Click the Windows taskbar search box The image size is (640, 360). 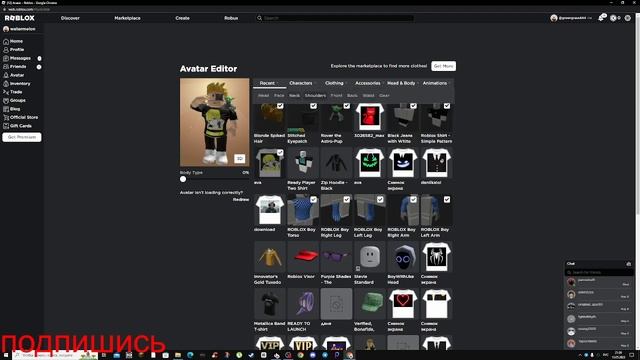coord(55,356)
